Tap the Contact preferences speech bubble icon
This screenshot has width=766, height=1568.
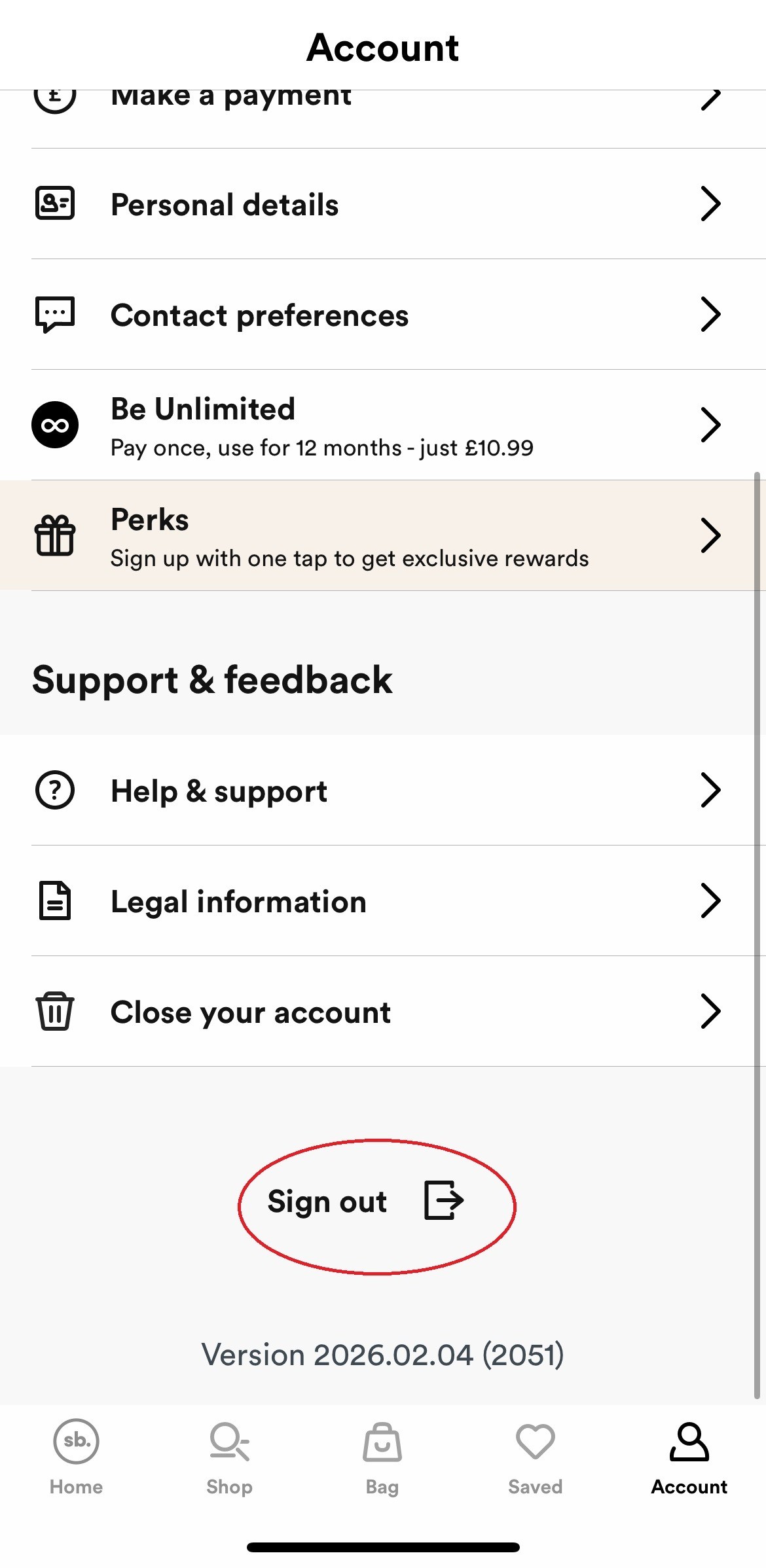click(54, 315)
